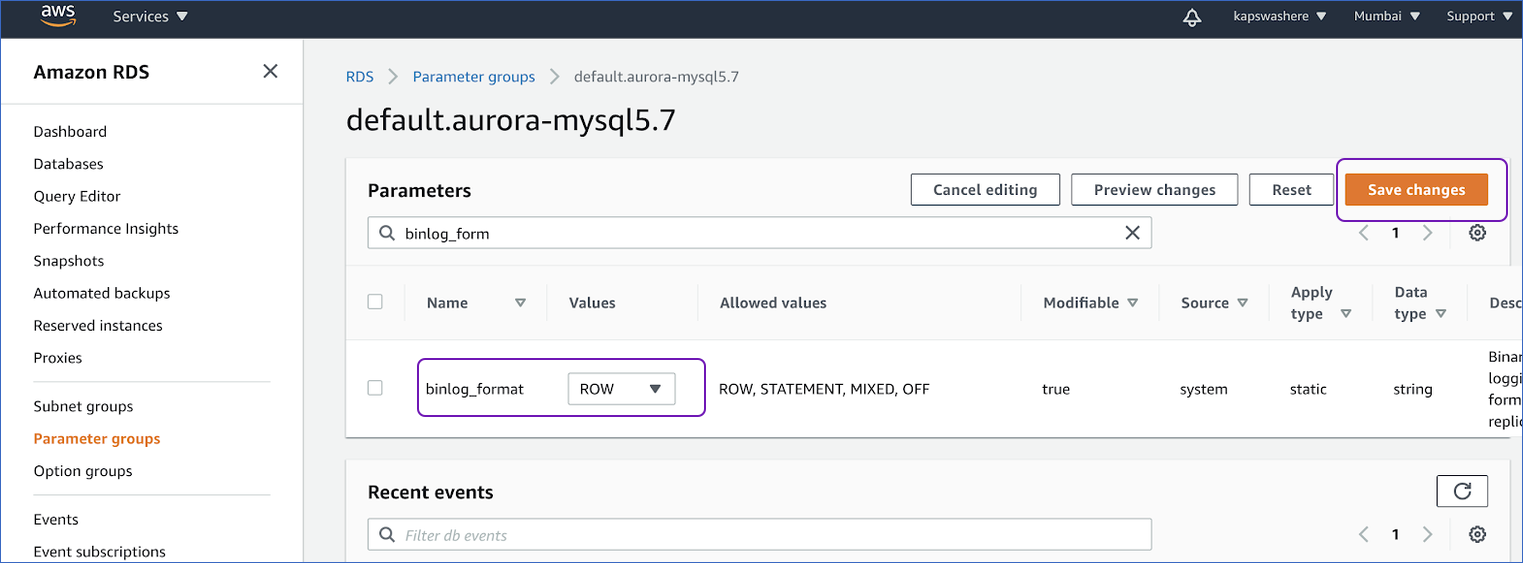Open Query Editor from sidebar
Viewport: 1523px width, 563px height.
[77, 196]
